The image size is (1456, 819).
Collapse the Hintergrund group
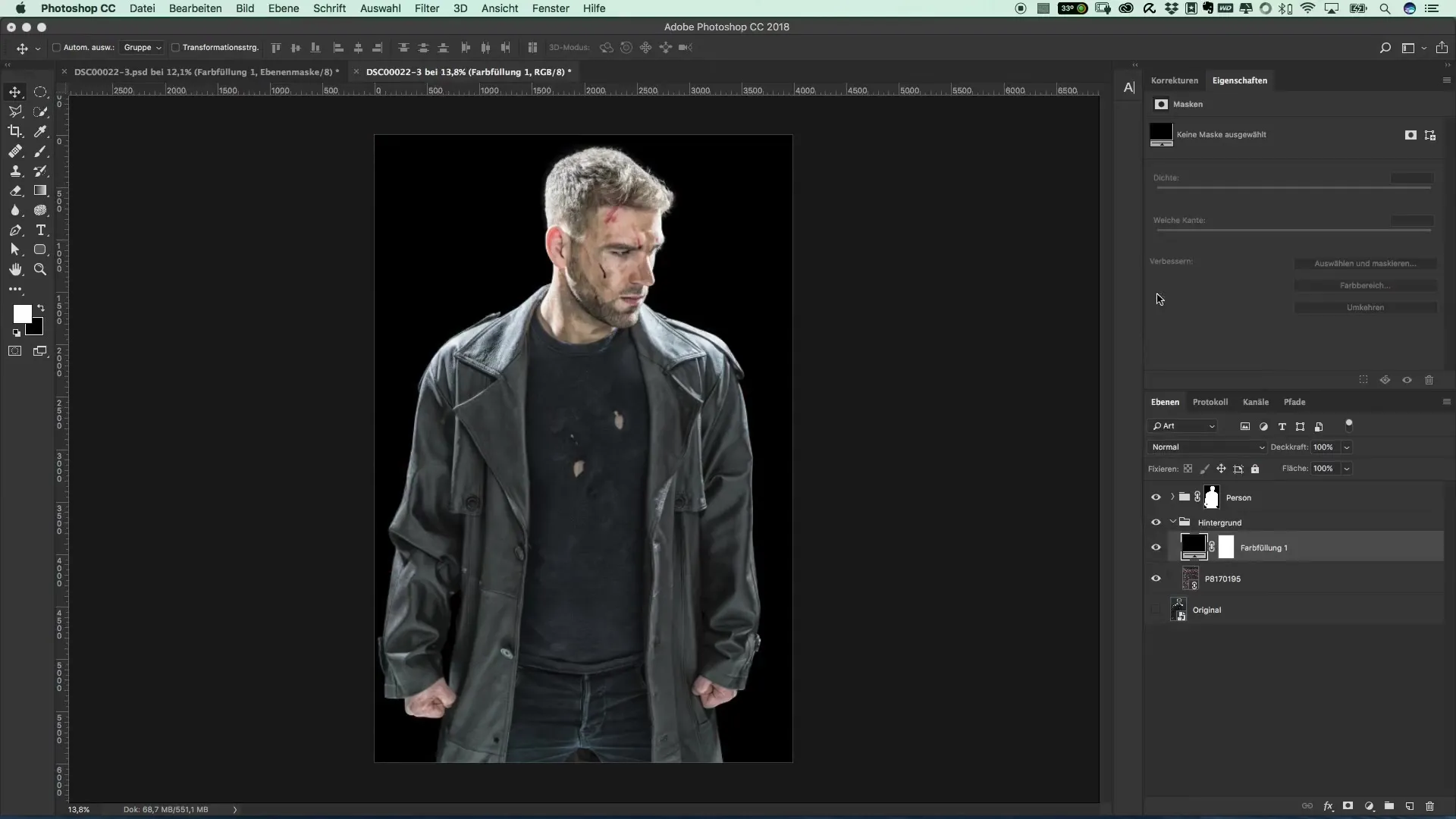[x=1172, y=522]
